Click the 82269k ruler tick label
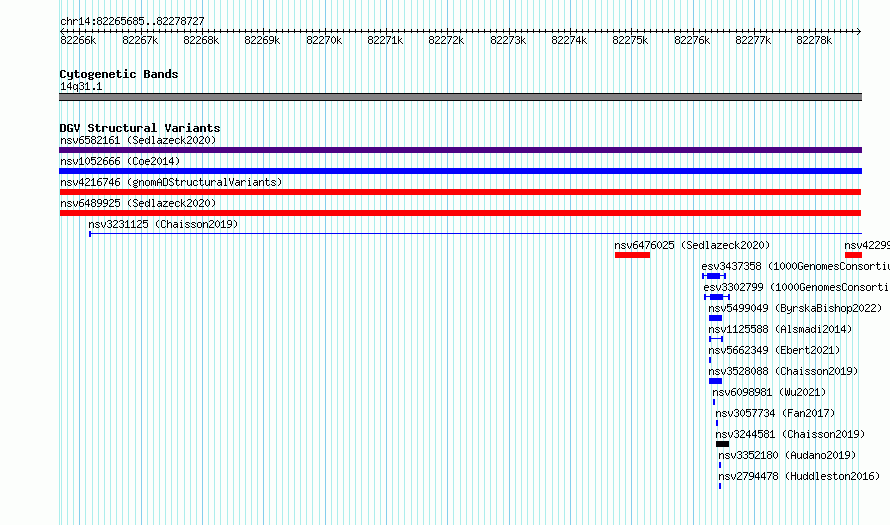The height and width of the screenshot is (525, 890). (x=262, y=40)
